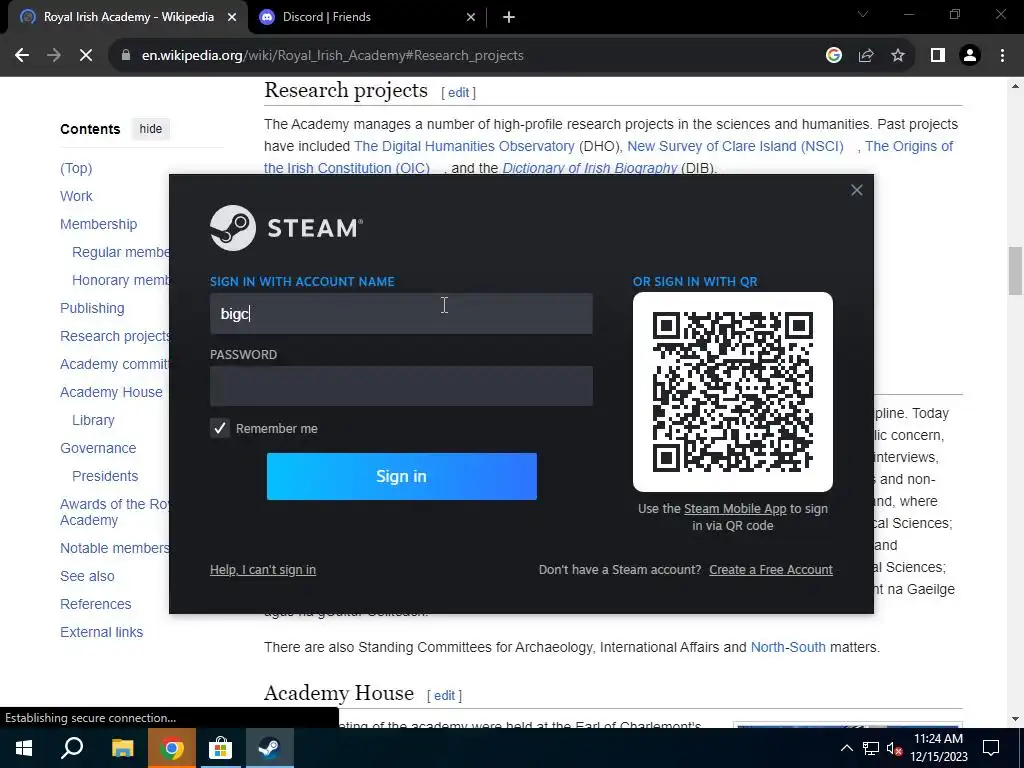
Task: Show hidden system tray icons
Action: click(846, 748)
